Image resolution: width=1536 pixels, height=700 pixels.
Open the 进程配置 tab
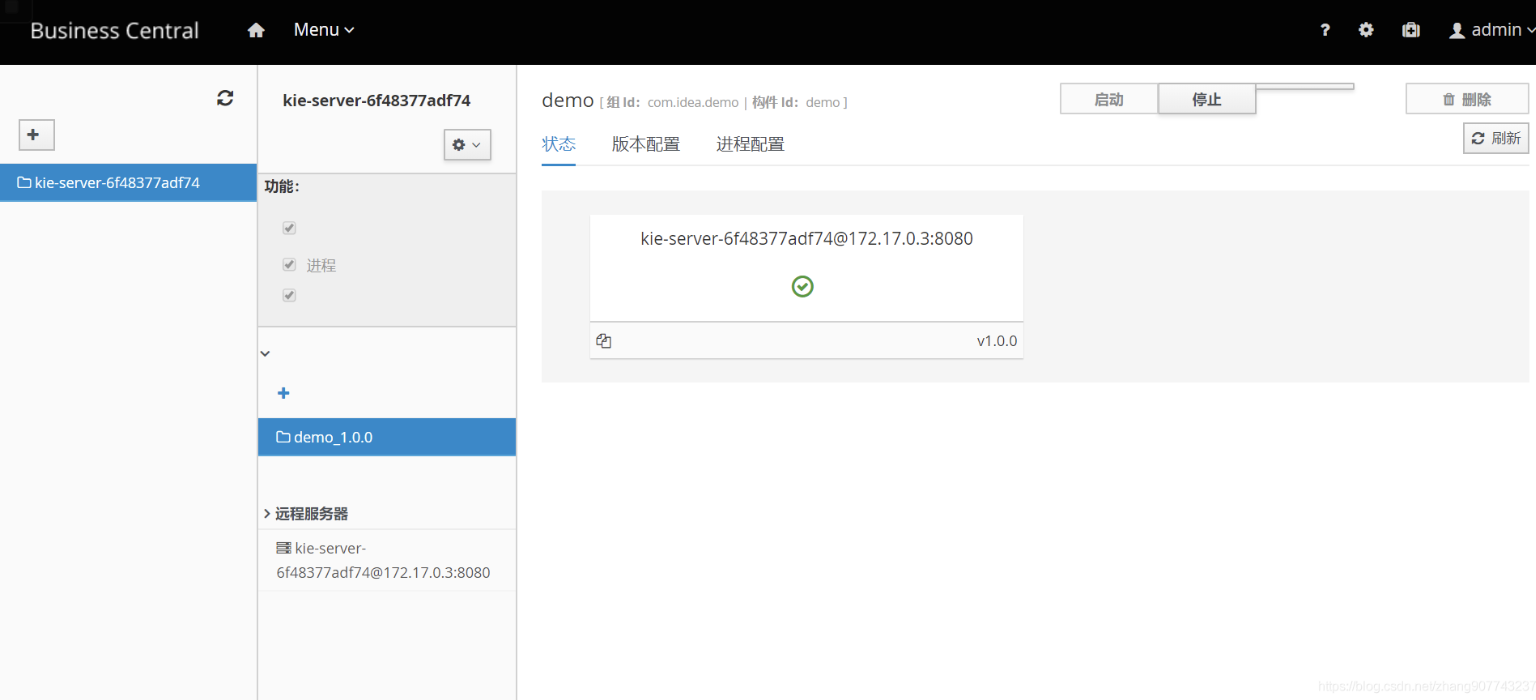click(x=750, y=144)
